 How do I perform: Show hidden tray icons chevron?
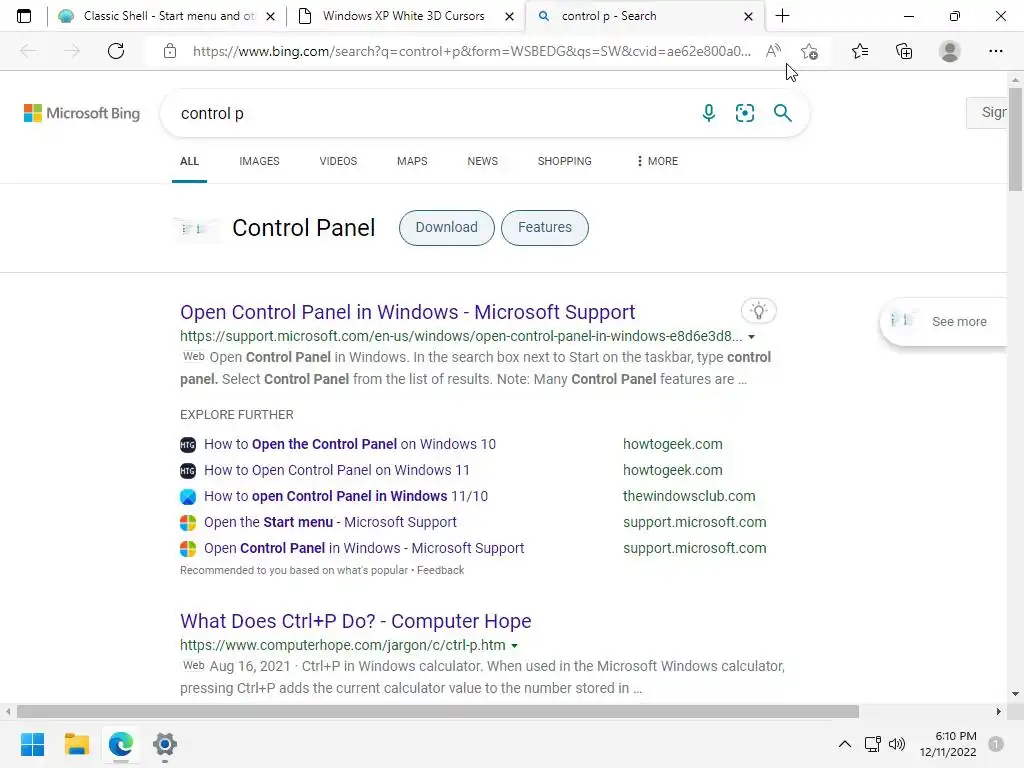click(844, 744)
